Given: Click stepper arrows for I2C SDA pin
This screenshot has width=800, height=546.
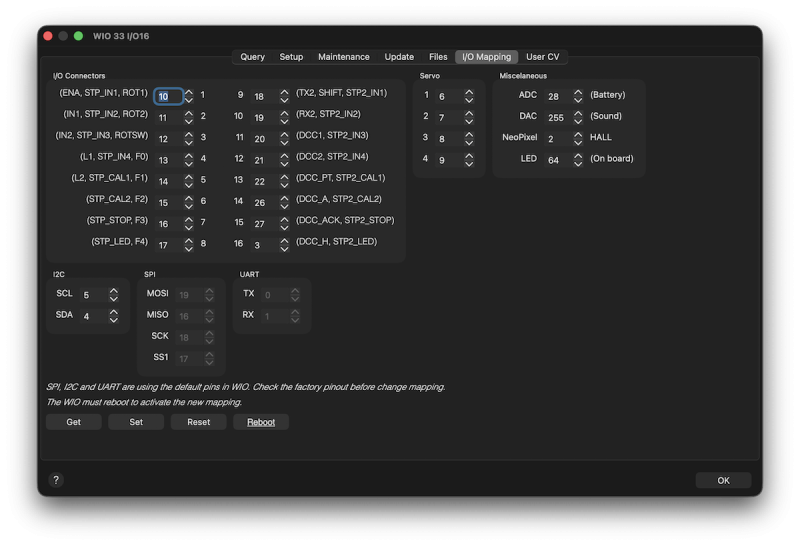Looking at the screenshot, I should (x=114, y=316).
